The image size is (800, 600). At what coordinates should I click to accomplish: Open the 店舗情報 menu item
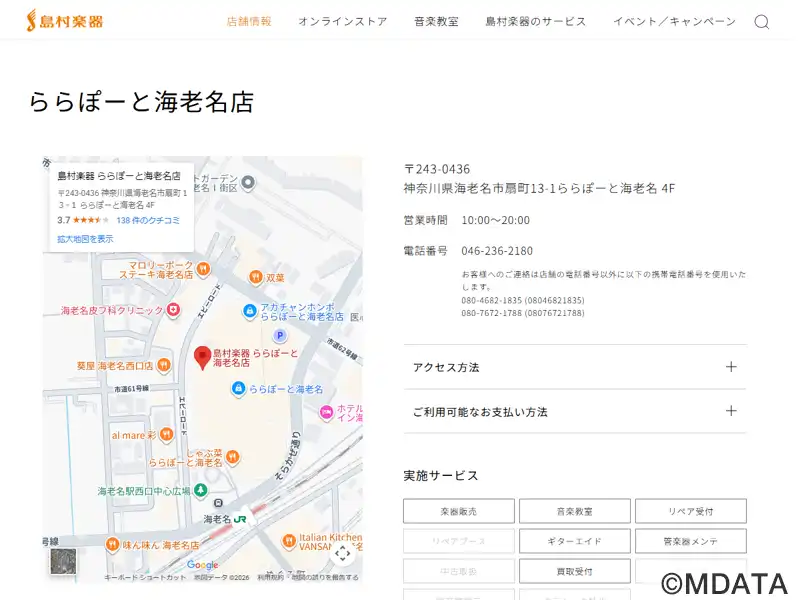[249, 21]
